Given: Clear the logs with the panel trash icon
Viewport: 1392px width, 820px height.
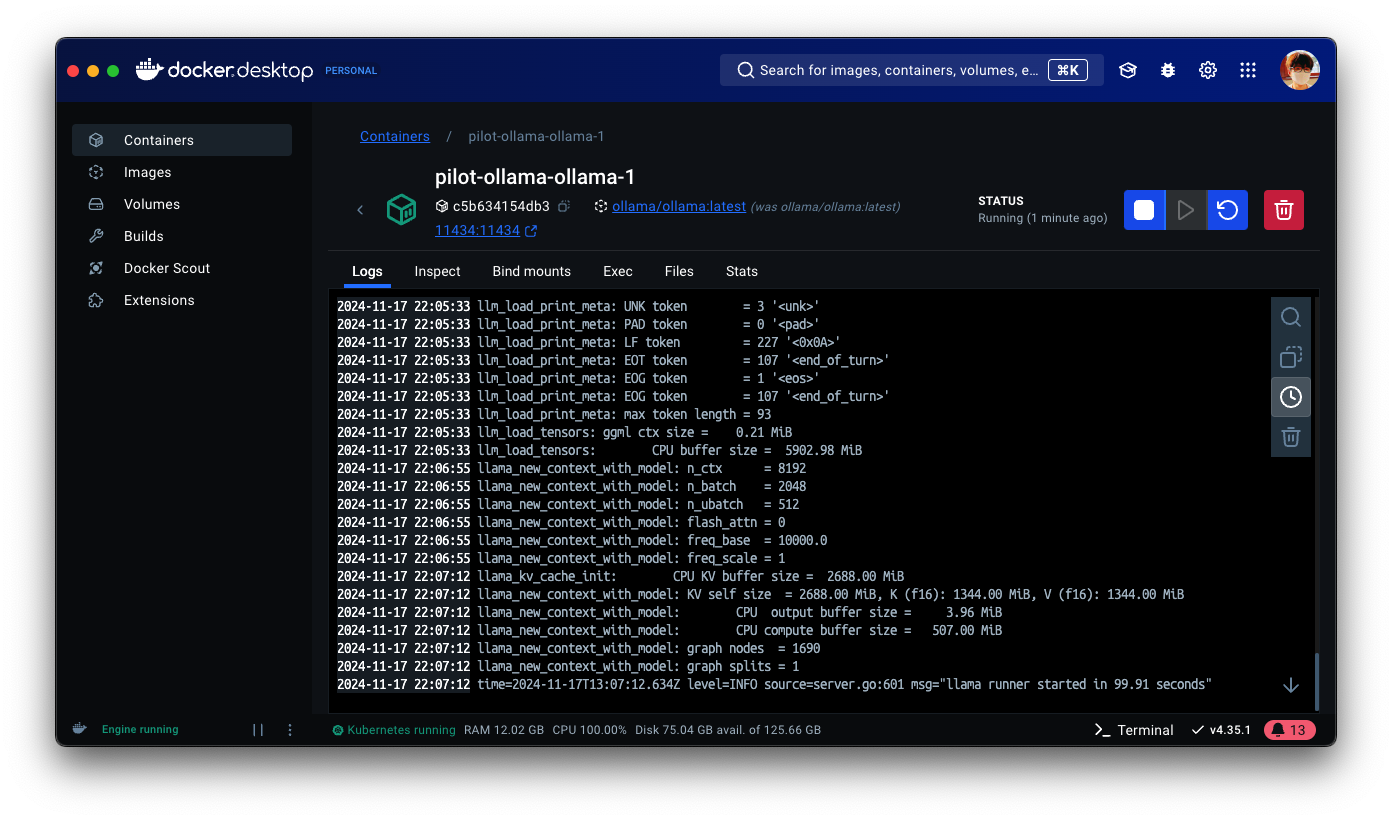Looking at the screenshot, I should tap(1291, 437).
